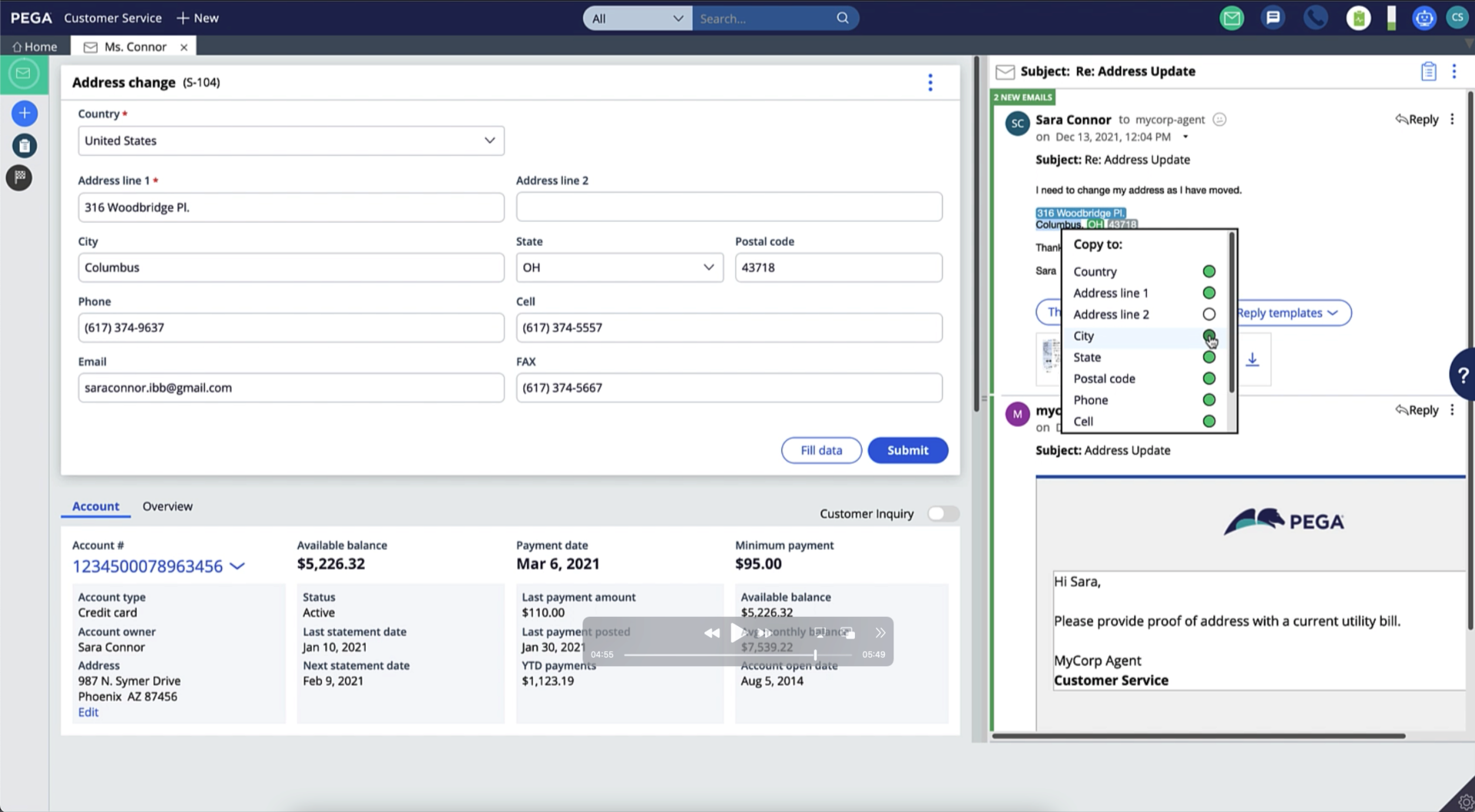Viewport: 1475px width, 812px height.
Task: Open the Address change case three-dot menu
Action: pos(930,82)
